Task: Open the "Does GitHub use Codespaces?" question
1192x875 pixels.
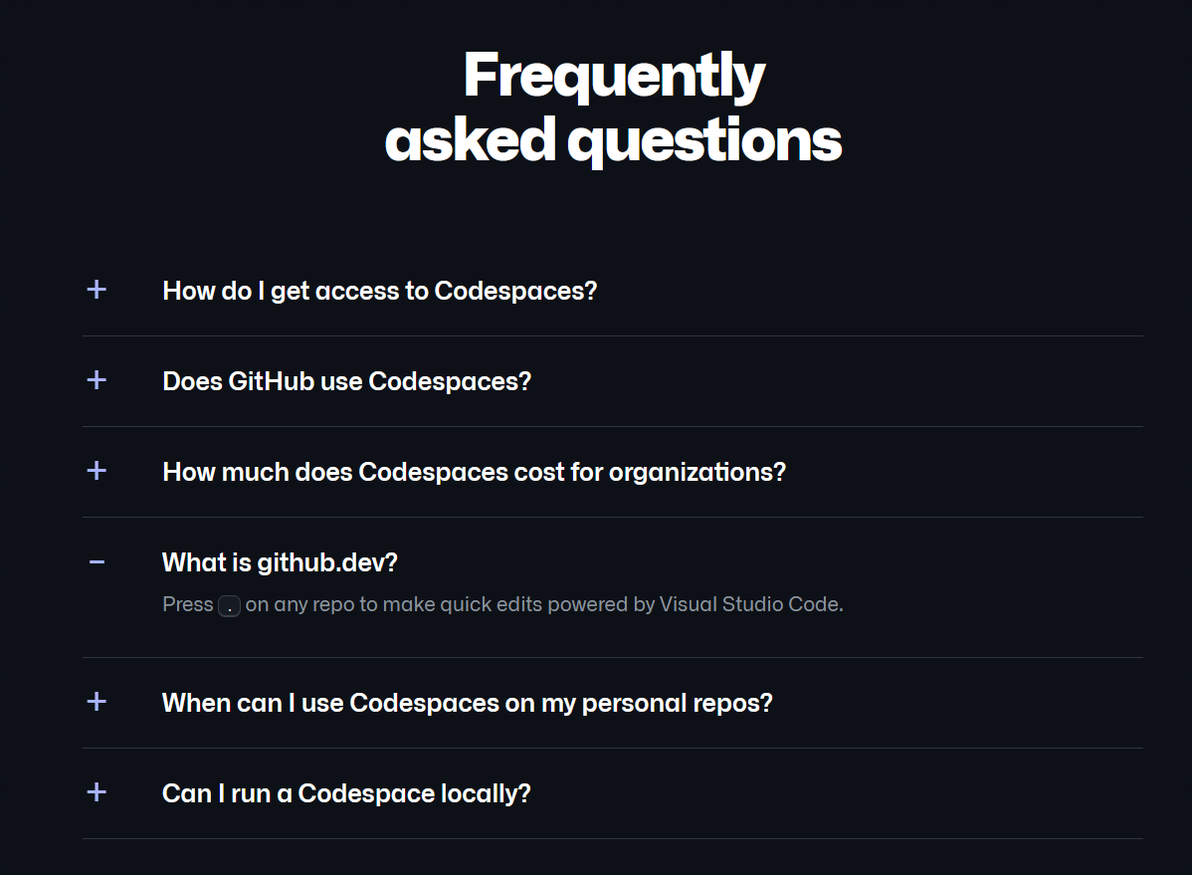Action: point(346,381)
